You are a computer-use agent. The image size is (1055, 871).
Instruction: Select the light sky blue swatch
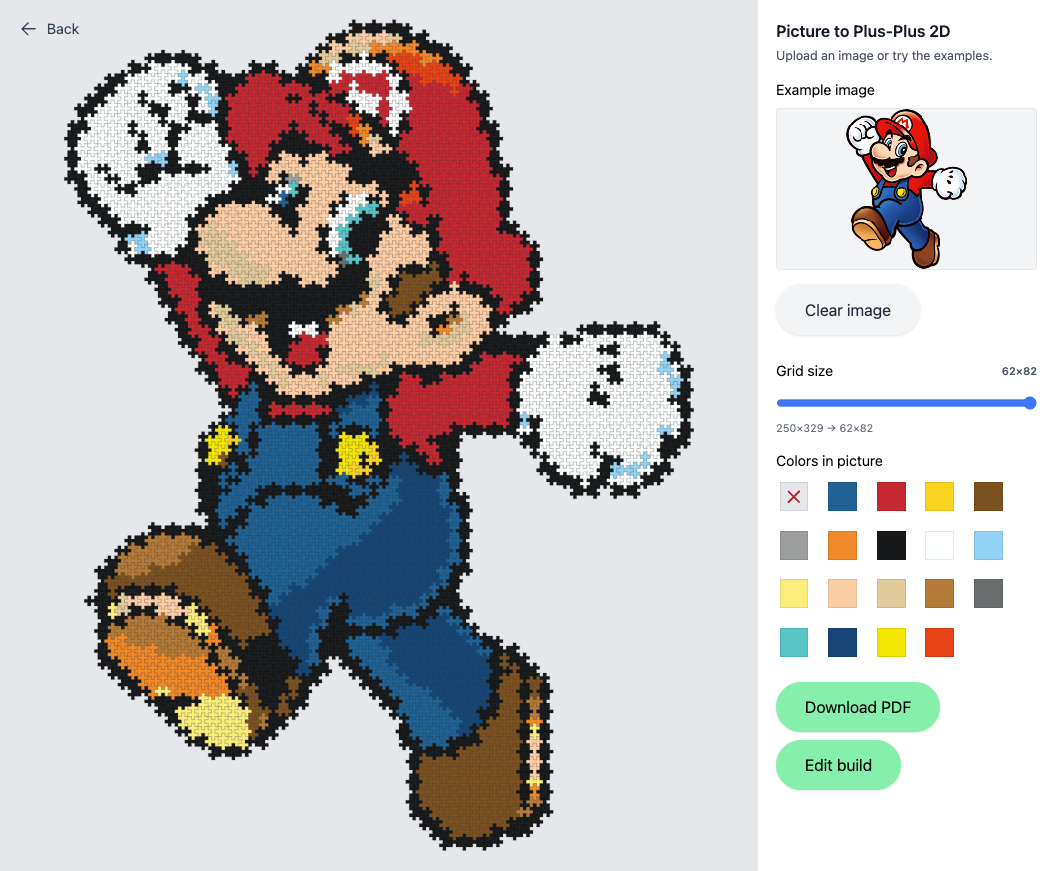988,545
